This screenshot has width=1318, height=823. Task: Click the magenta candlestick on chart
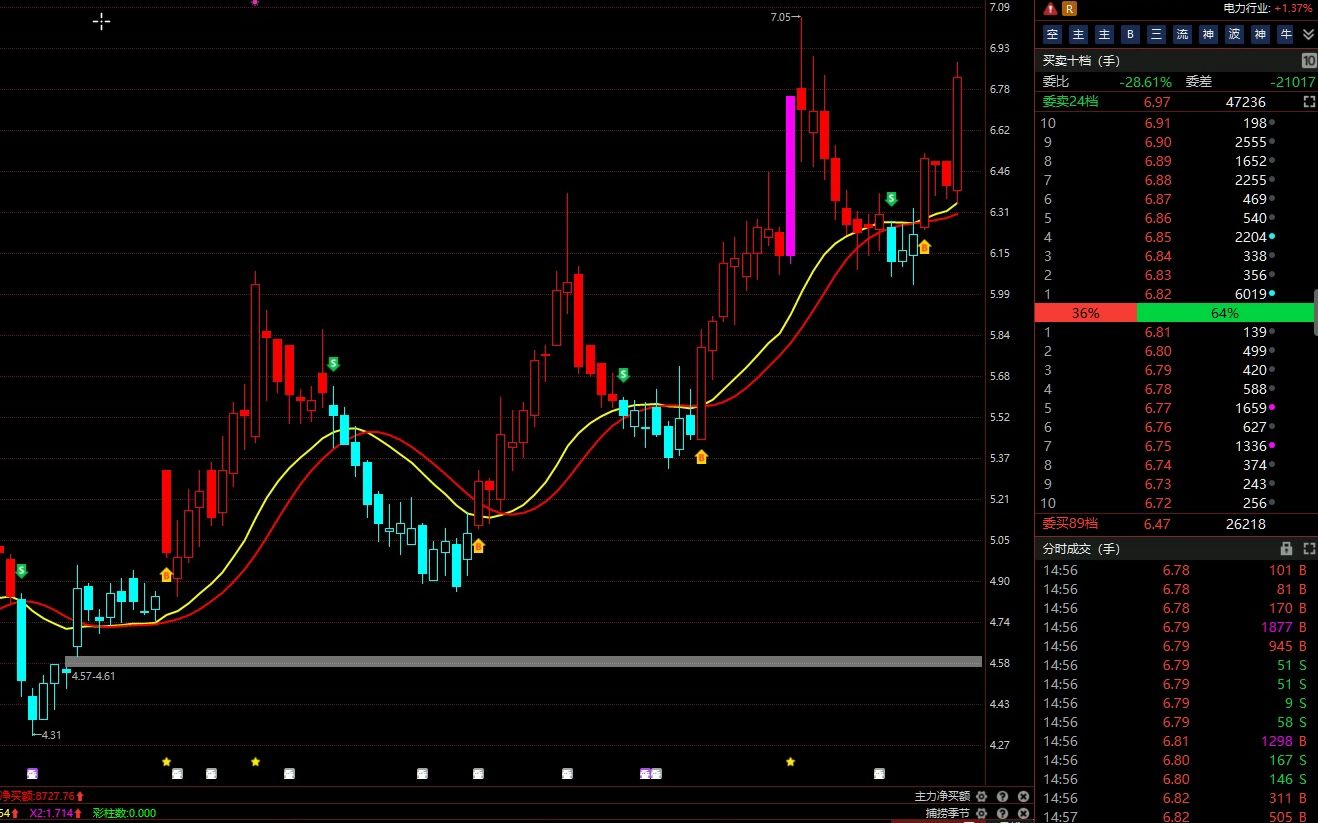click(790, 176)
